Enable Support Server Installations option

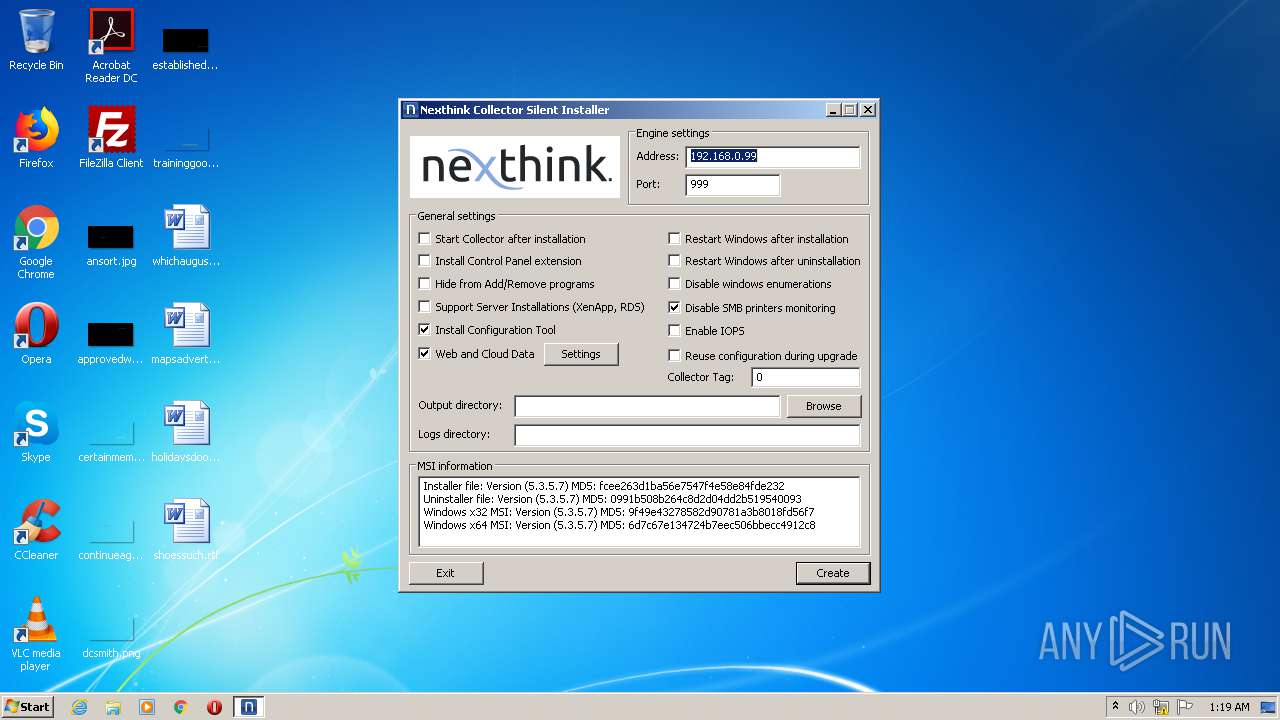coord(425,307)
